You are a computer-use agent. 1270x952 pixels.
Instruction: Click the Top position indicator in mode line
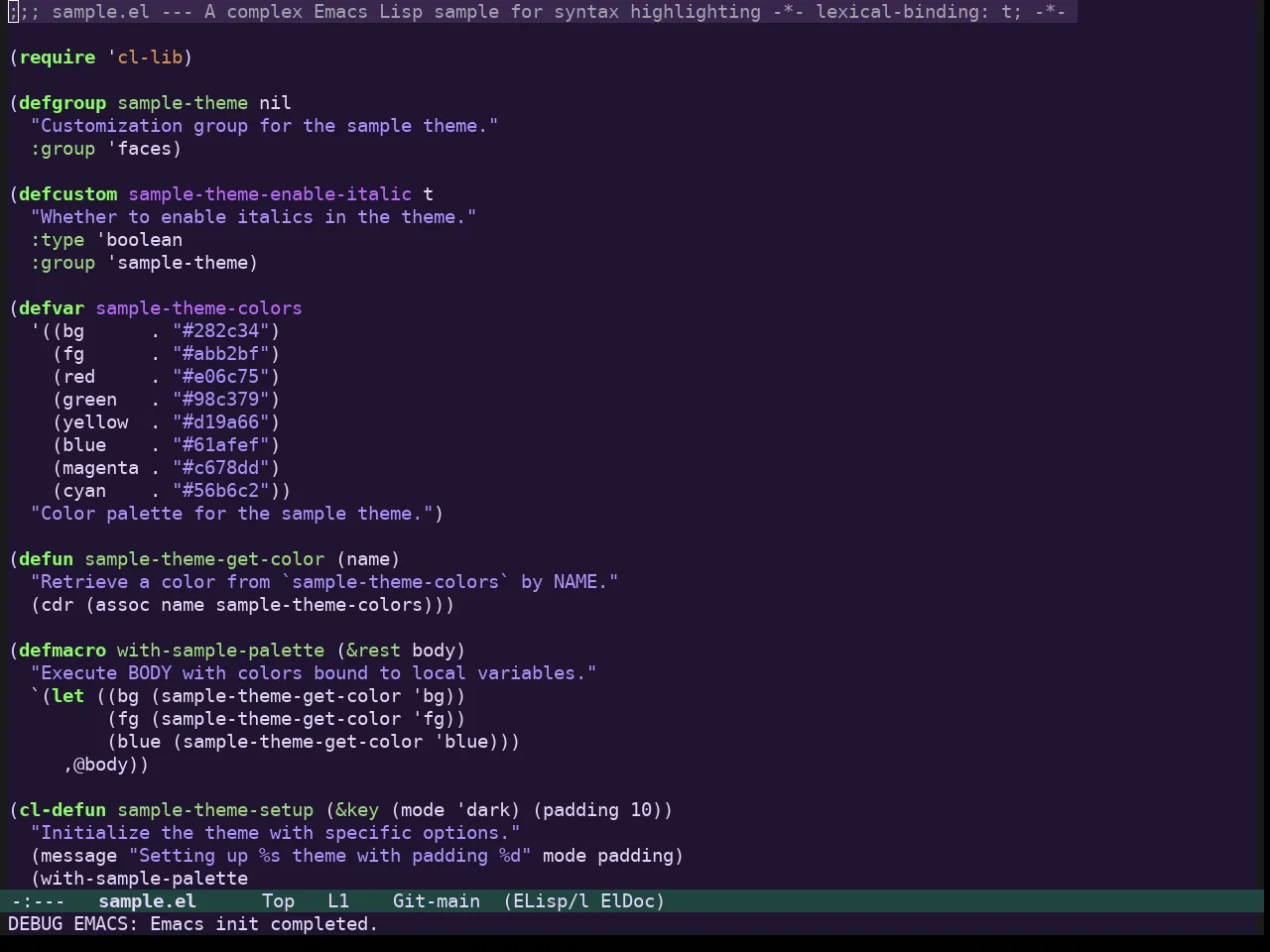pos(278,900)
